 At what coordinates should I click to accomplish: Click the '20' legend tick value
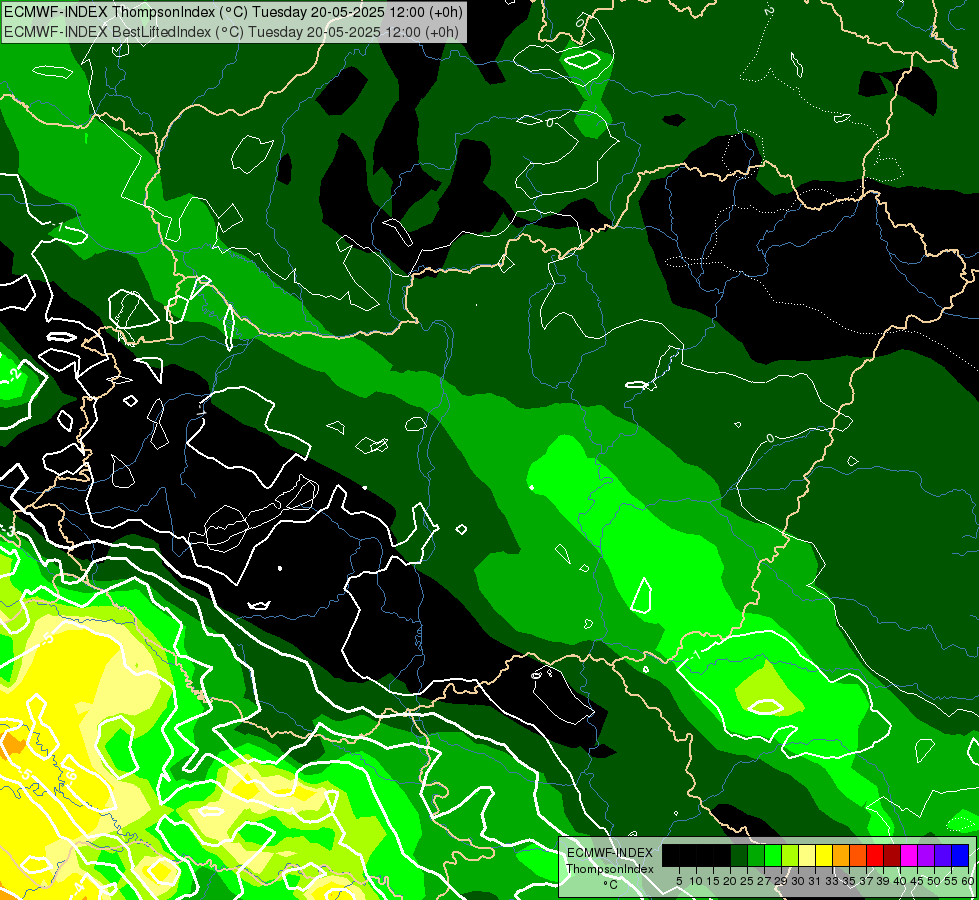731,881
